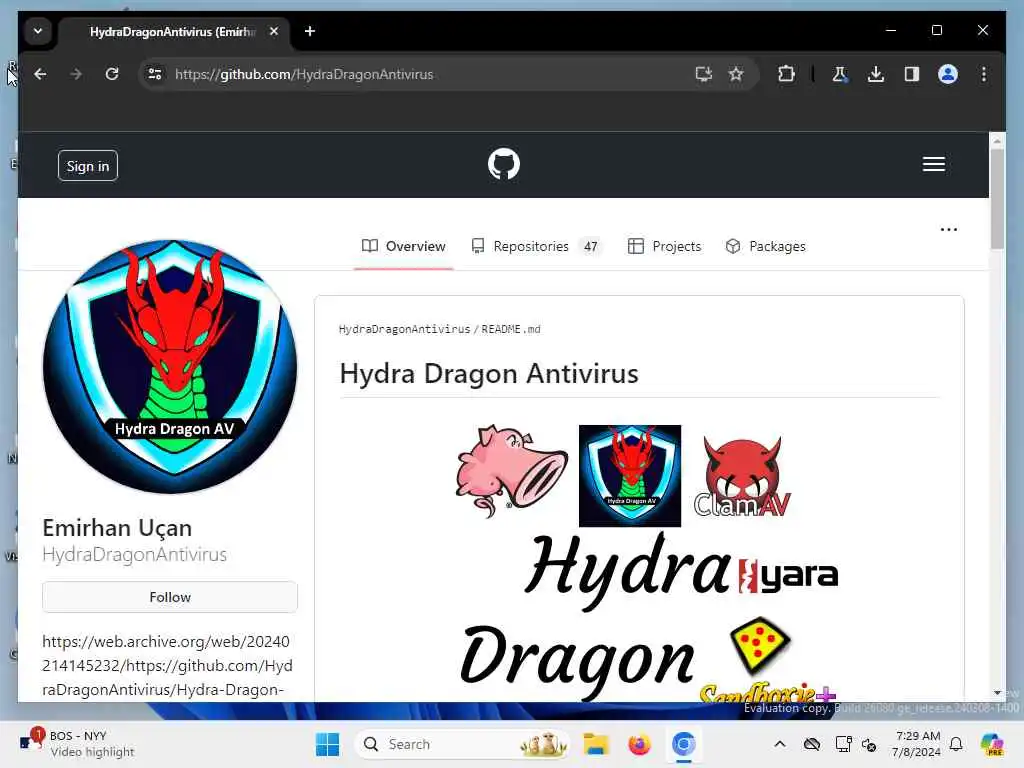Open the browser Extensions puzzle icon
This screenshot has height=768, width=1024.
[x=786, y=74]
